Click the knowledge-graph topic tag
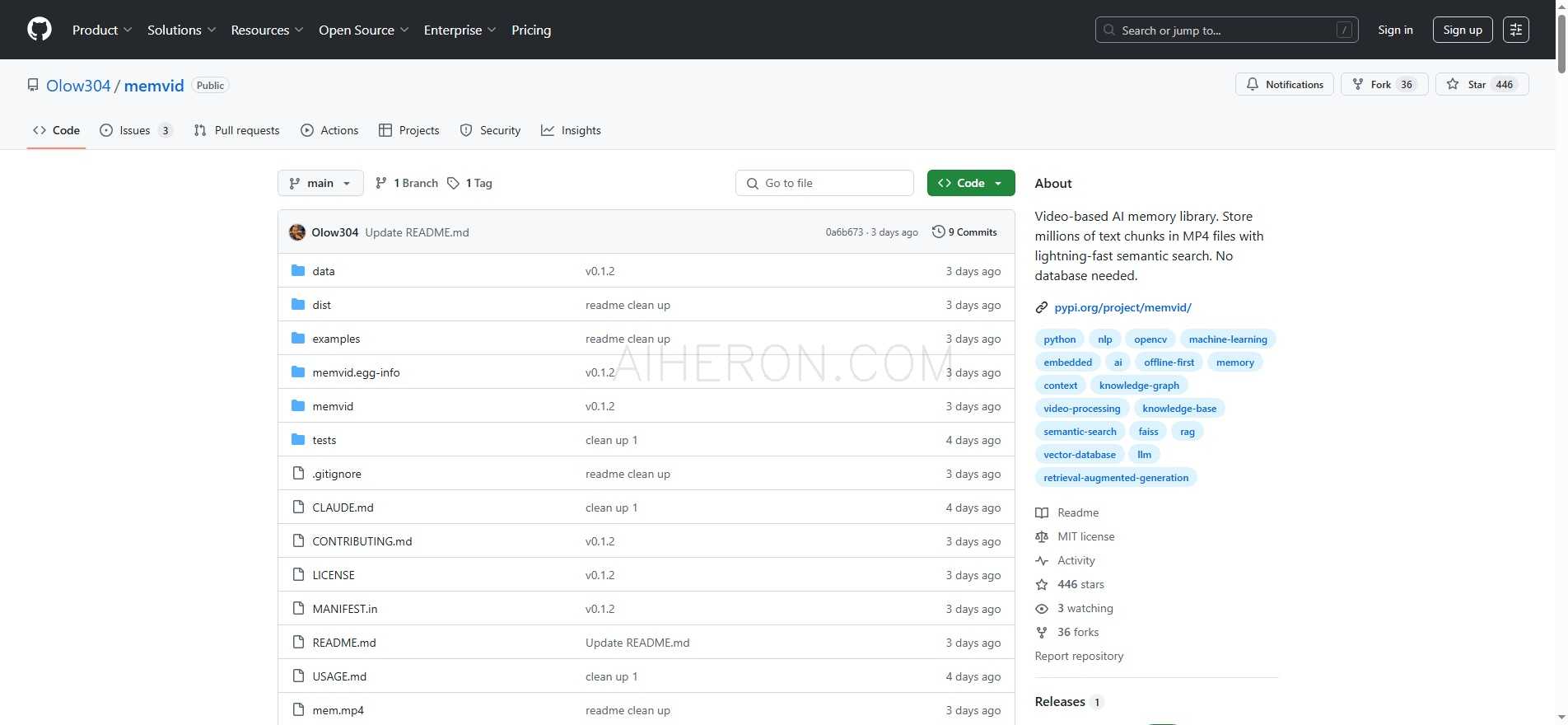Screen dimensions: 1568x725 pyautogui.click(x=1139, y=385)
